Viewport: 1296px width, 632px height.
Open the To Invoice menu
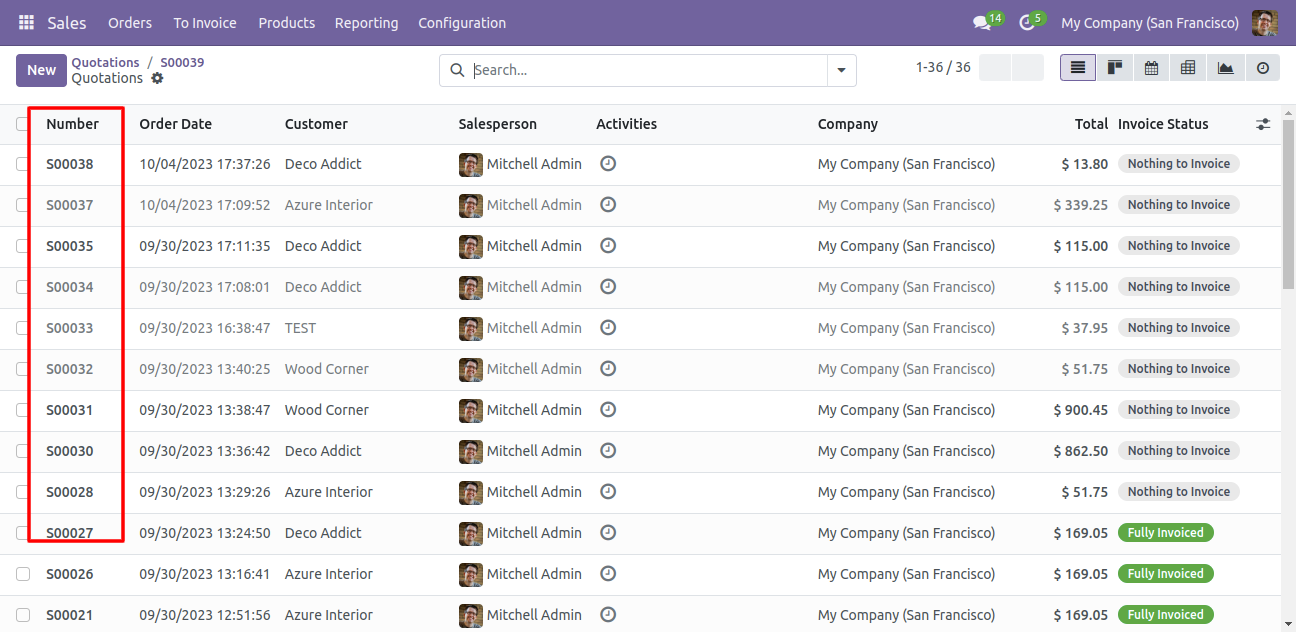coord(205,22)
